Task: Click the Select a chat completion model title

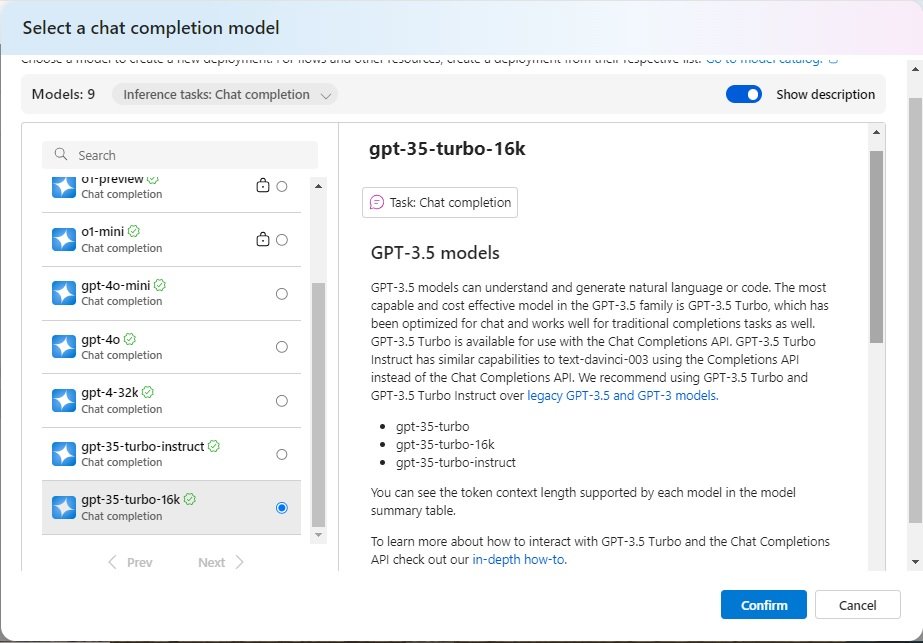Action: (x=151, y=28)
